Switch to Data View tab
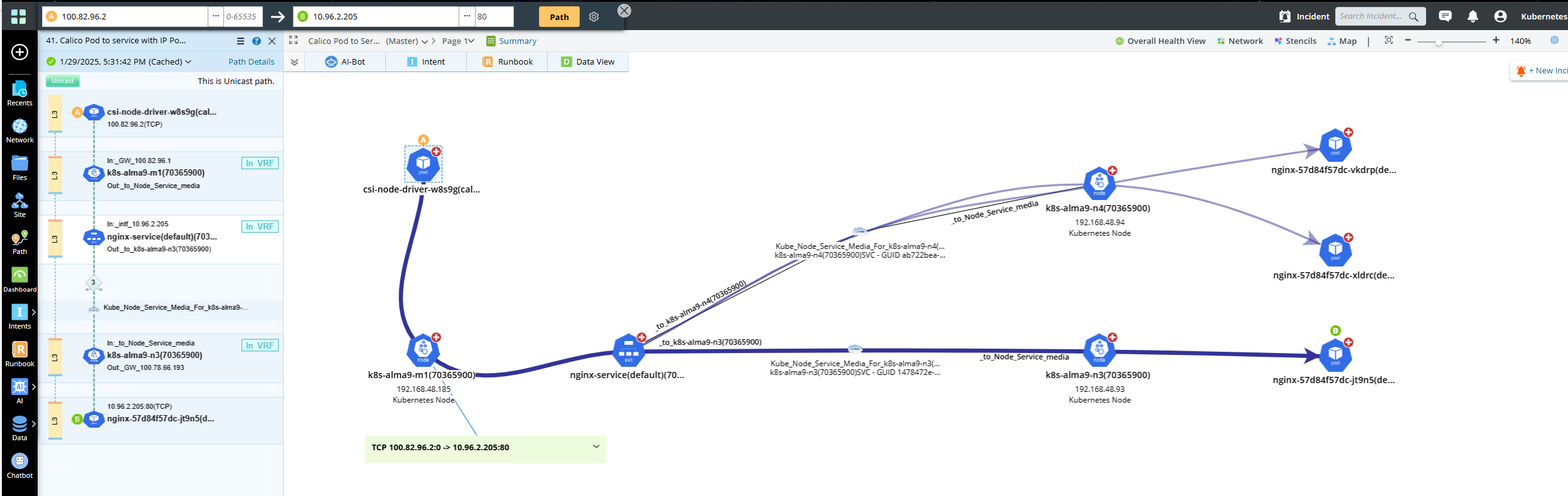Screen dimensions: 1568x496 [x=588, y=61]
